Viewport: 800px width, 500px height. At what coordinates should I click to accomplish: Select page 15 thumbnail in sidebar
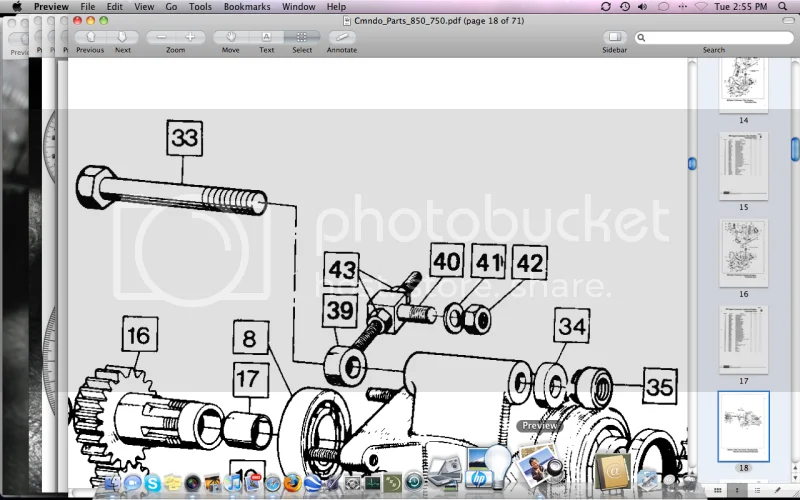tap(743, 166)
